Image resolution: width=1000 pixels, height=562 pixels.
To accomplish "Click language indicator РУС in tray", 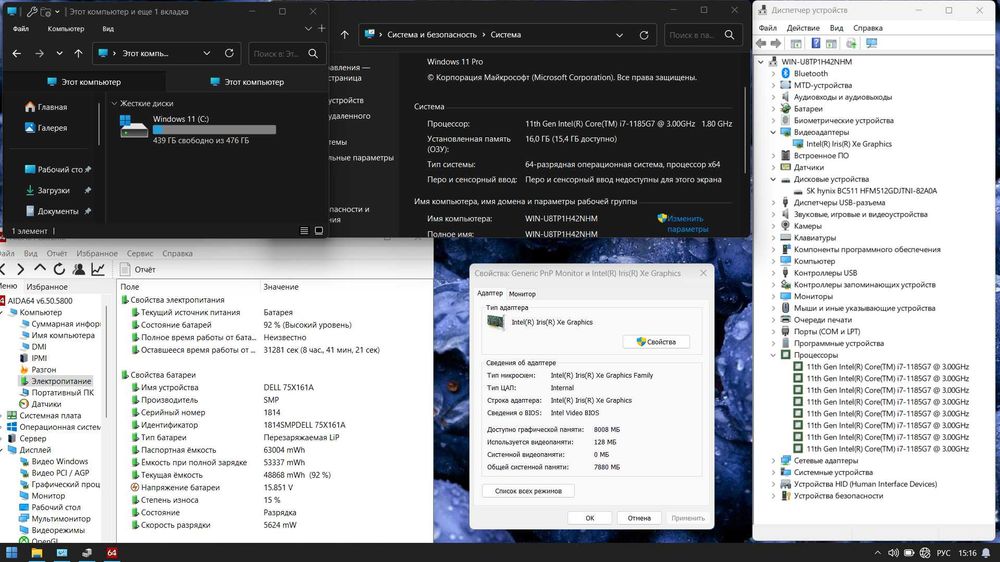I will pos(943,553).
